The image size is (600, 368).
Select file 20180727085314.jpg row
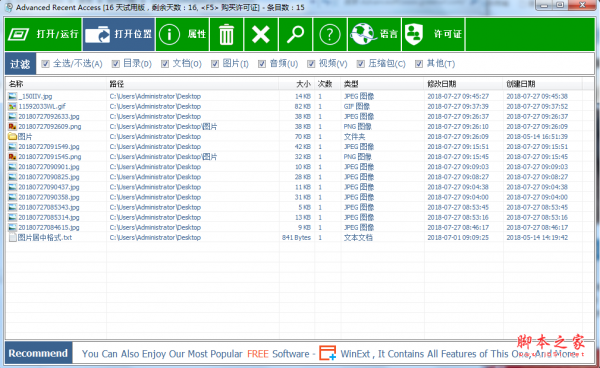300,217
